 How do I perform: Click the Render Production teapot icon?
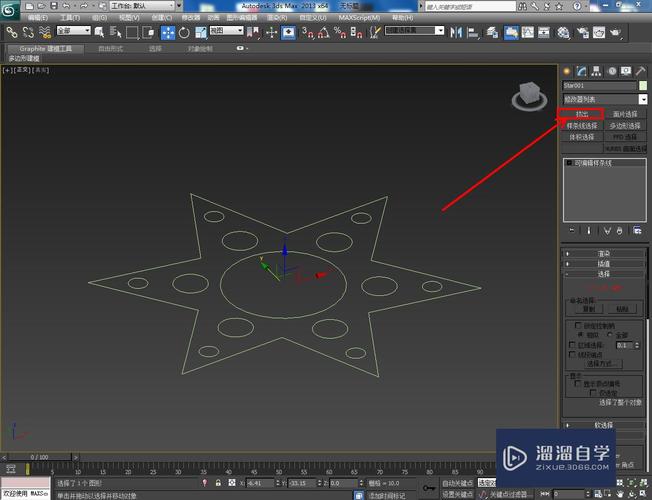pos(615,32)
